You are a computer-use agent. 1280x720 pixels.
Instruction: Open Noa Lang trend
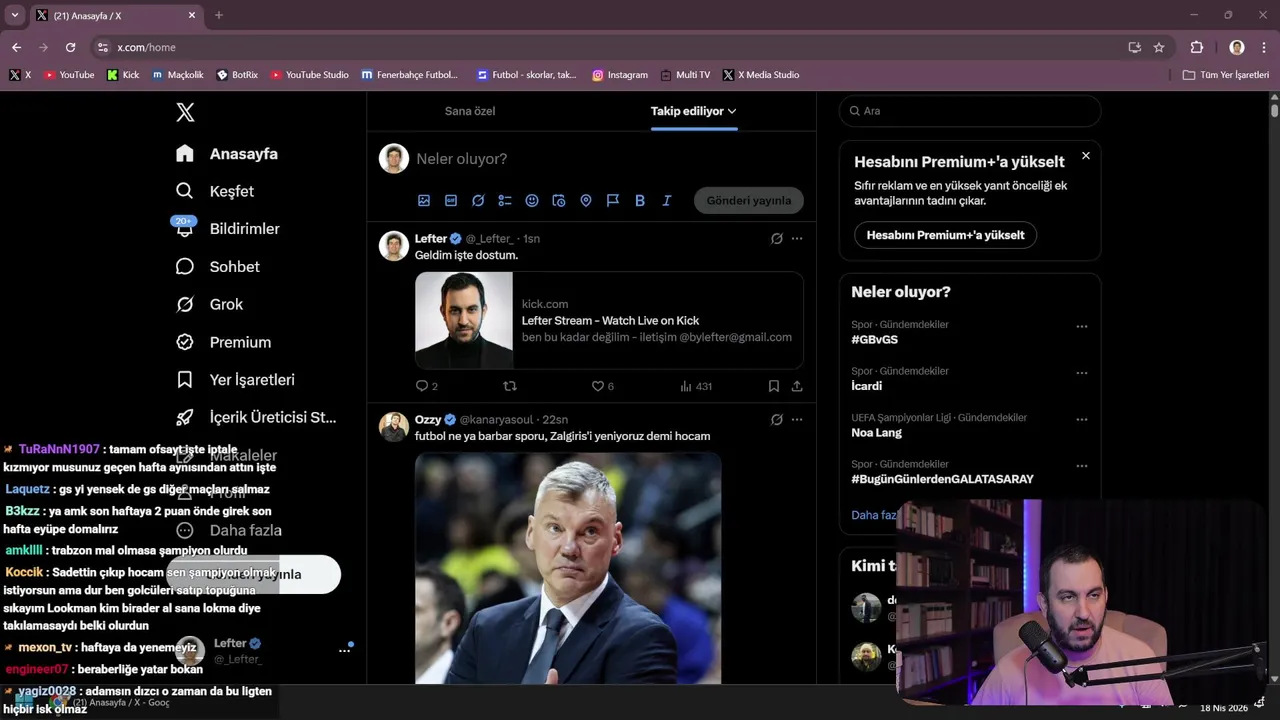(x=876, y=433)
